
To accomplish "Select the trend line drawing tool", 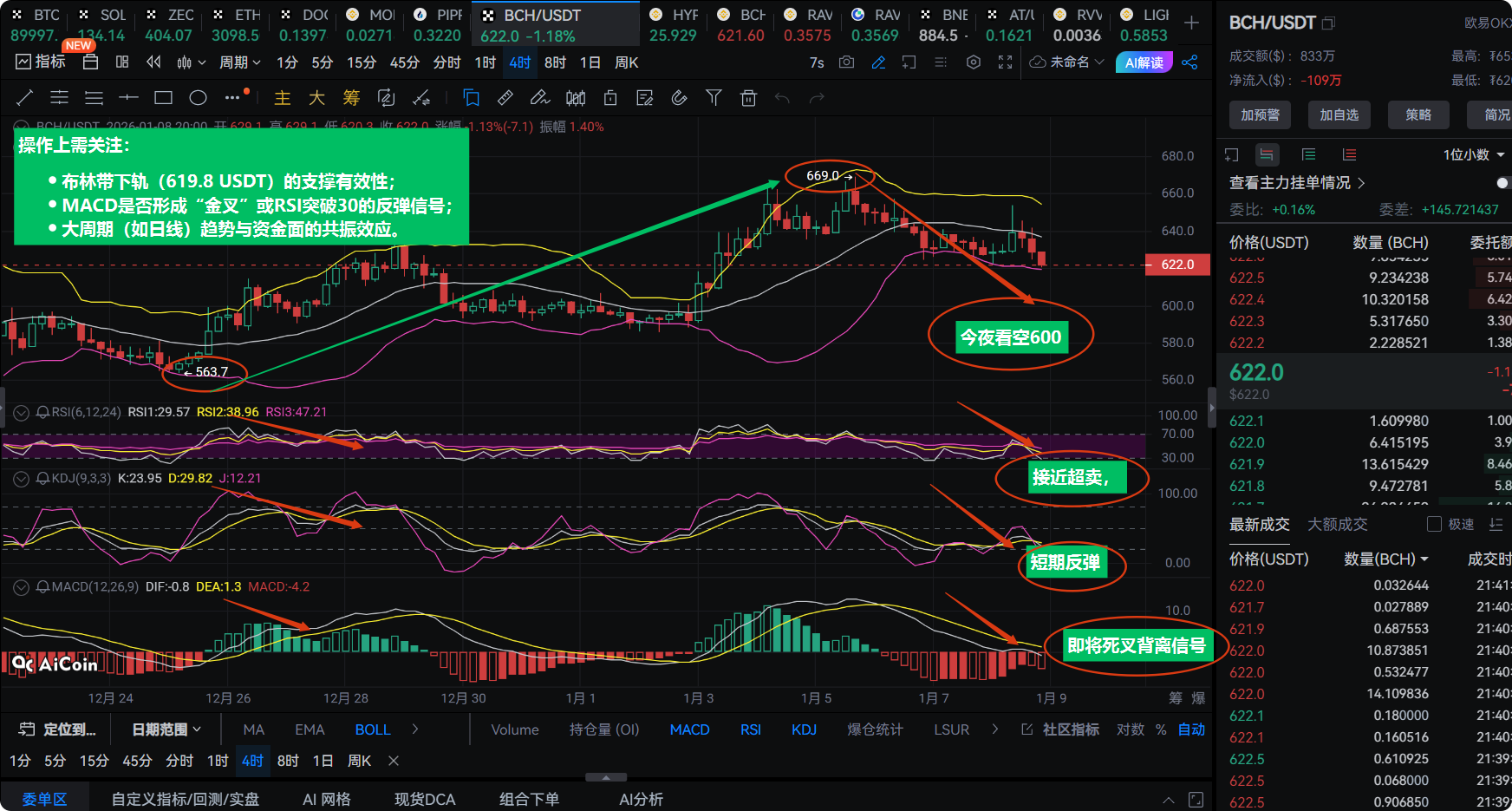I will pyautogui.click(x=25, y=98).
